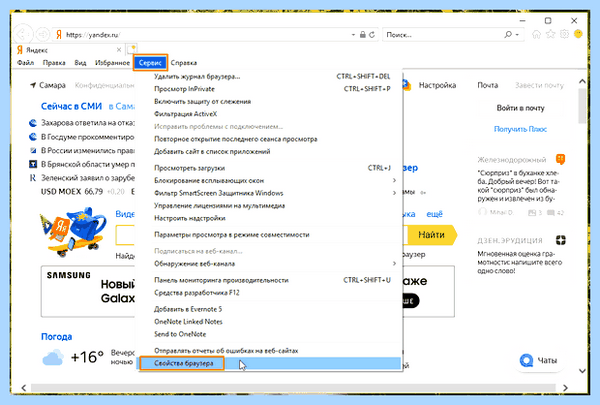Click the Сервис menu

pyautogui.click(x=150, y=63)
